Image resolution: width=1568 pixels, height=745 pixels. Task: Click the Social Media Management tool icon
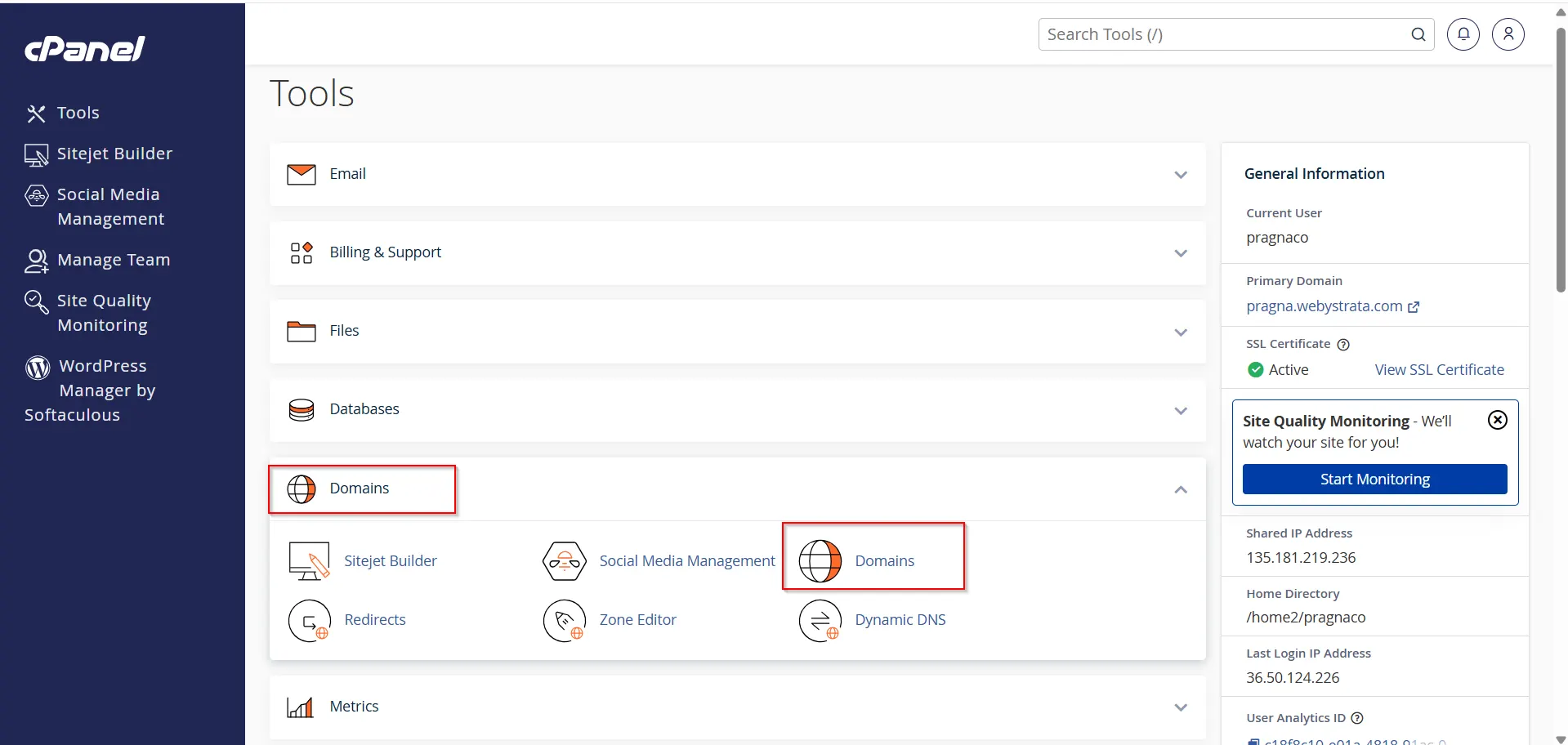click(x=565, y=561)
